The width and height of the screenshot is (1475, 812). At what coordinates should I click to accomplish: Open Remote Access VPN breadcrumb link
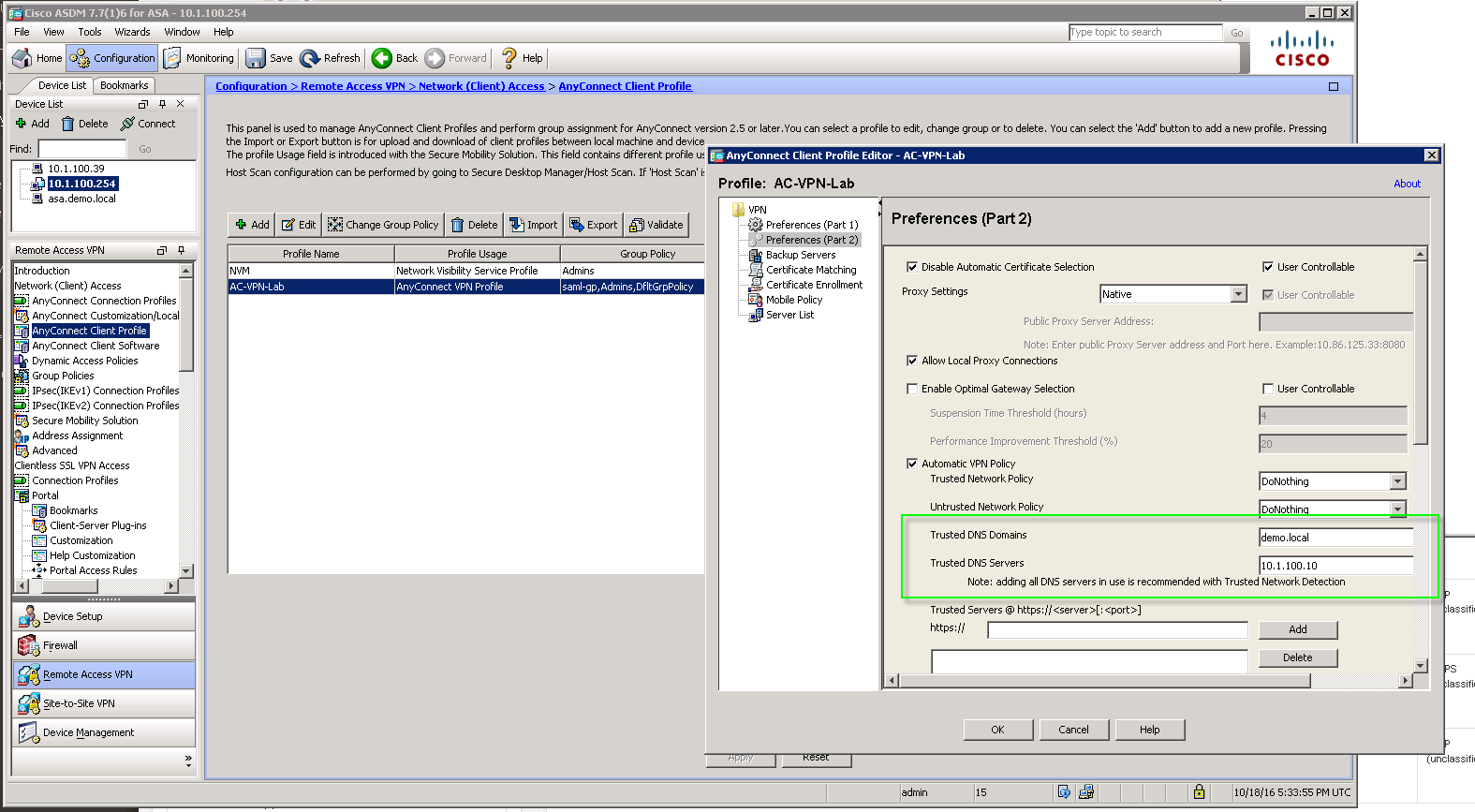click(353, 86)
